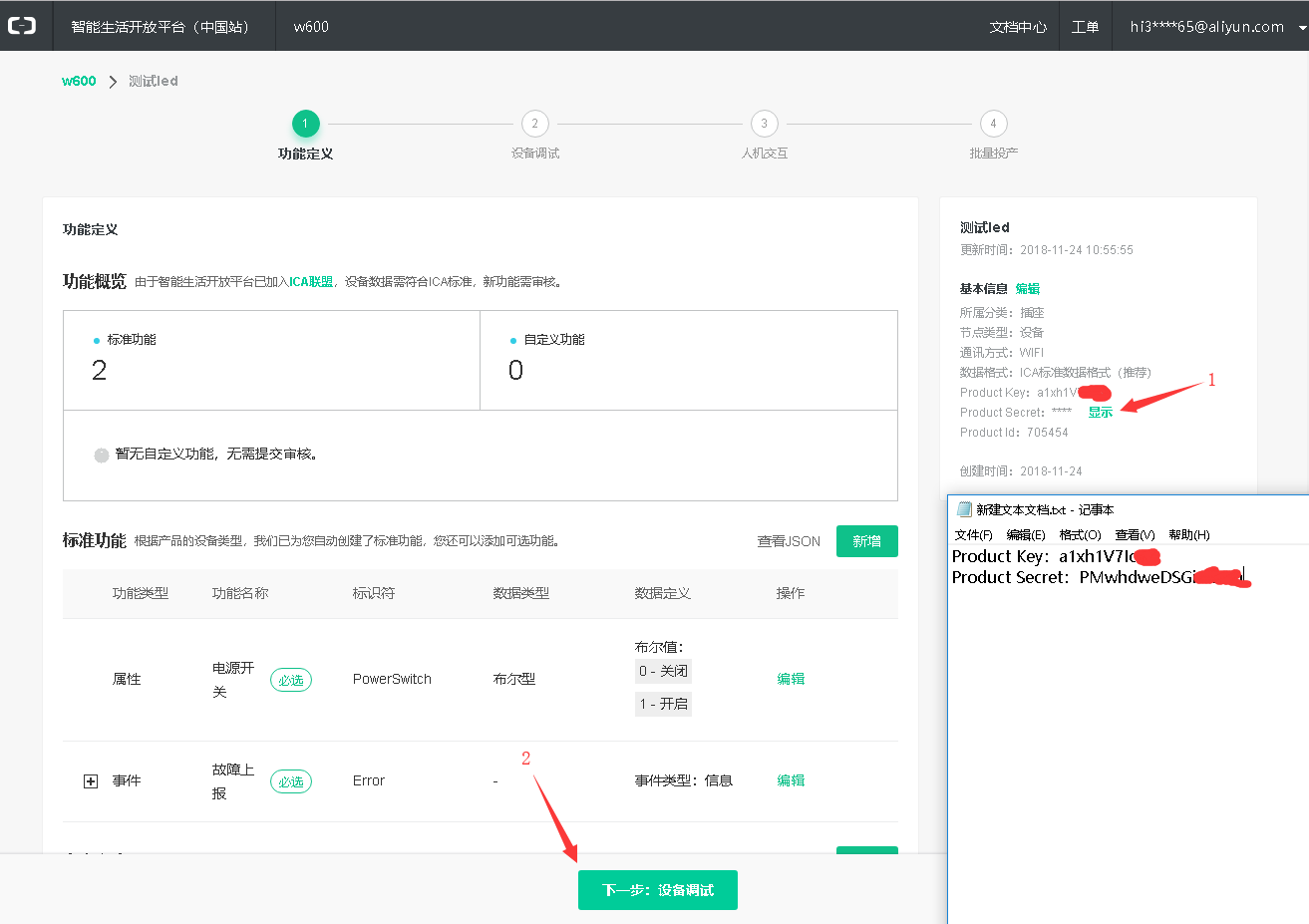1309x924 pixels.
Task: Go to w600 breadcrumb link
Action: tap(79, 81)
